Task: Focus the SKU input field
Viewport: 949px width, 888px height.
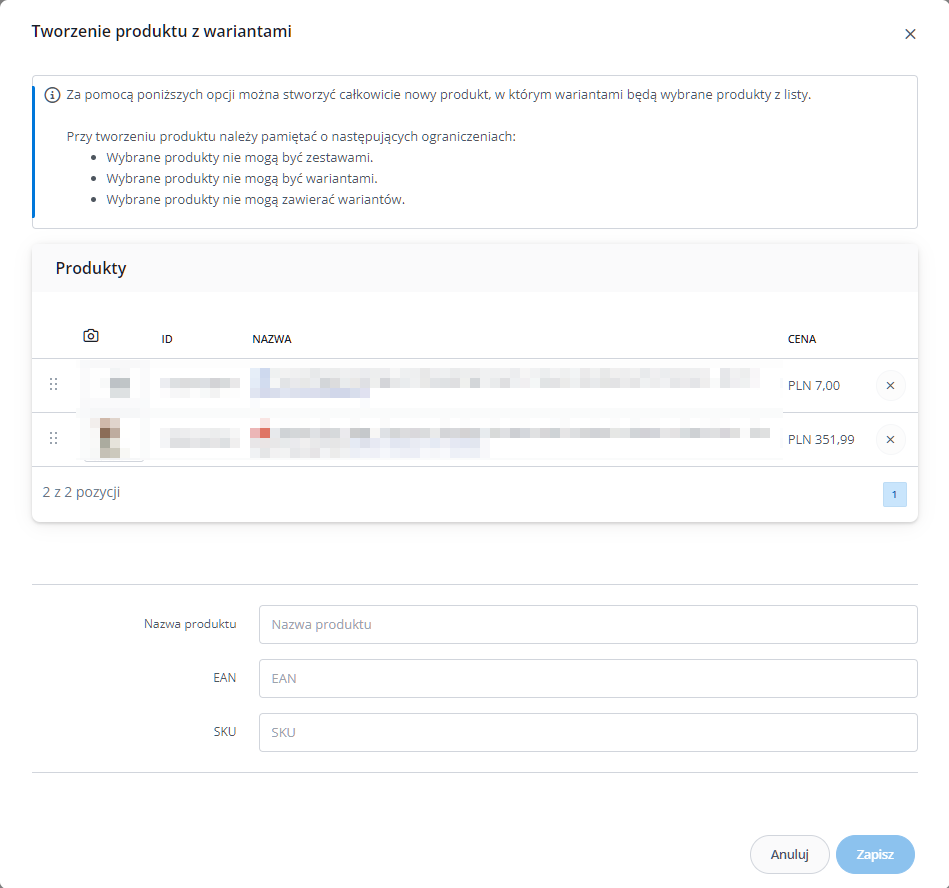Action: 588,732
